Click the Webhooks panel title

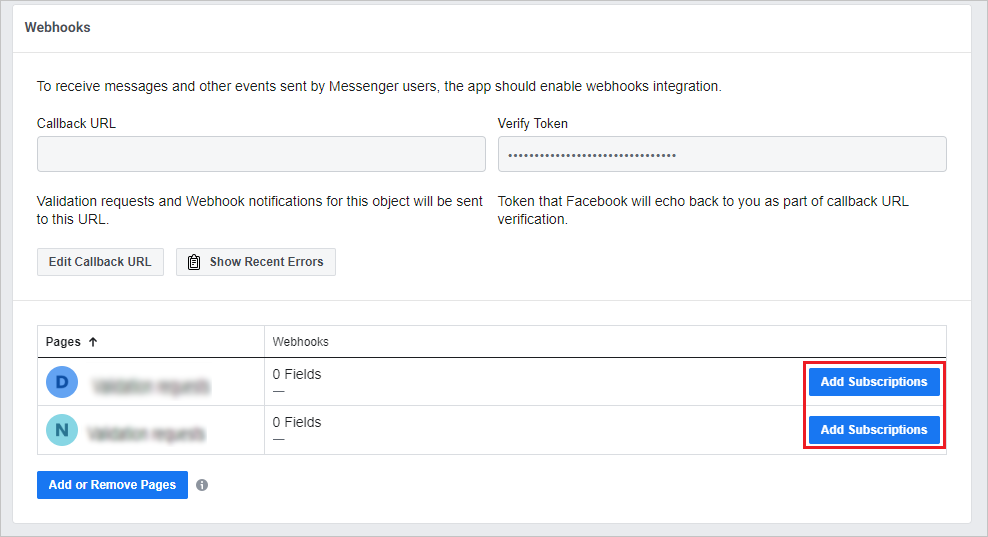[57, 28]
